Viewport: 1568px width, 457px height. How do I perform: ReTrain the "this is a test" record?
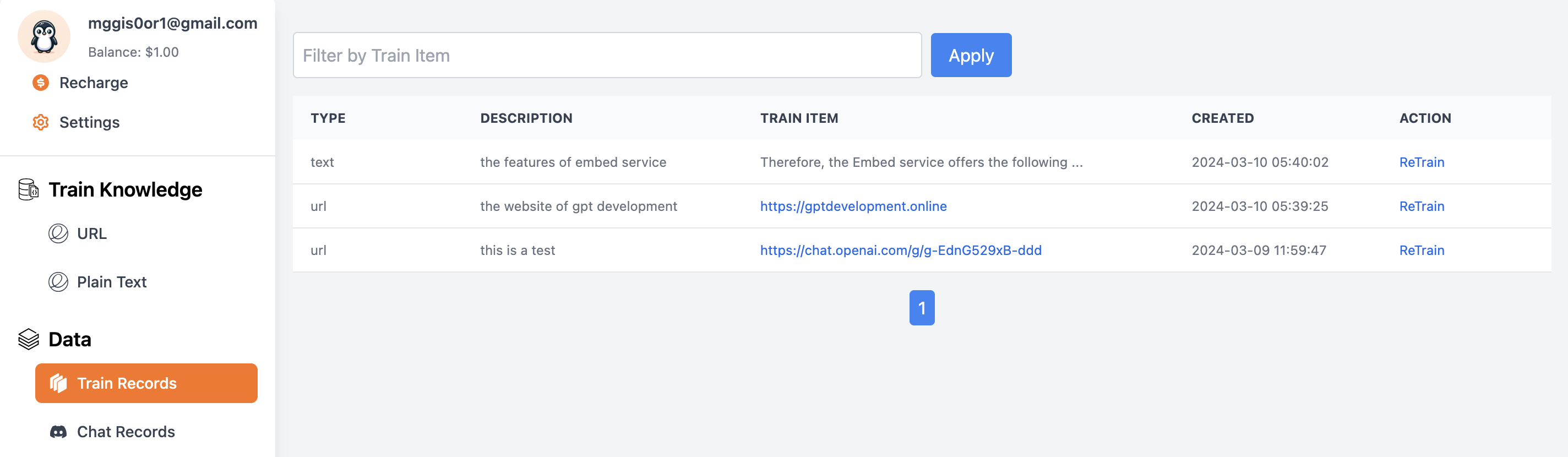point(1422,250)
